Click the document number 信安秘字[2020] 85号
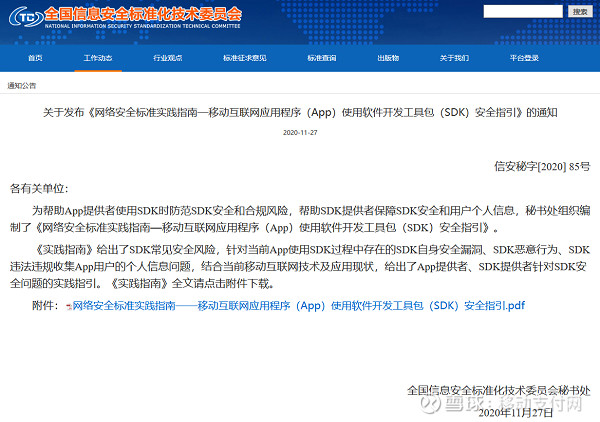This screenshot has height=422, width=600. tap(542, 166)
